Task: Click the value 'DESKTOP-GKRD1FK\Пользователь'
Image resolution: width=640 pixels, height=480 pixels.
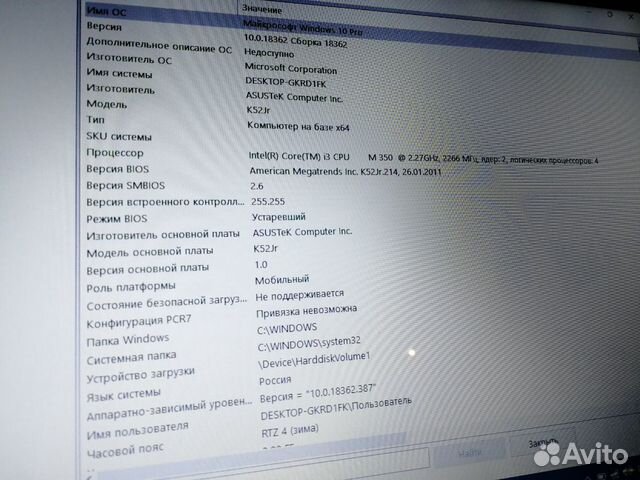Action: [336, 408]
